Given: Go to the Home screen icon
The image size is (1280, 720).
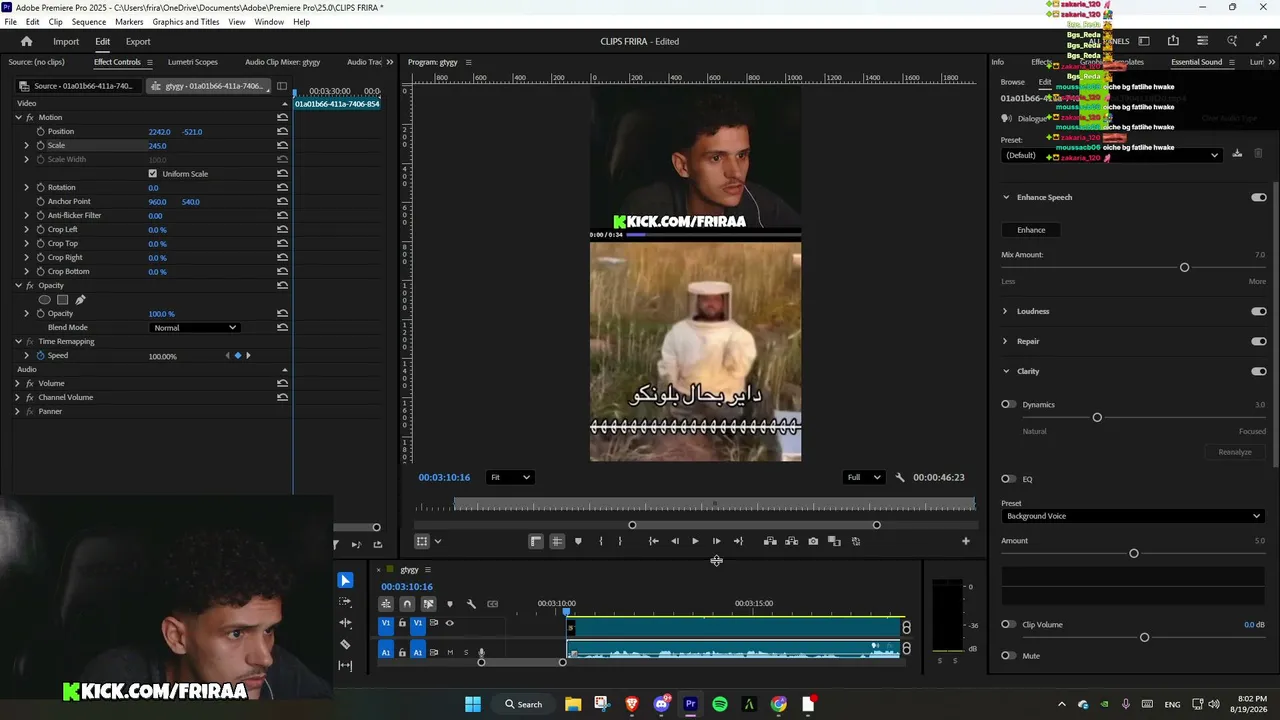Looking at the screenshot, I should coord(27,41).
